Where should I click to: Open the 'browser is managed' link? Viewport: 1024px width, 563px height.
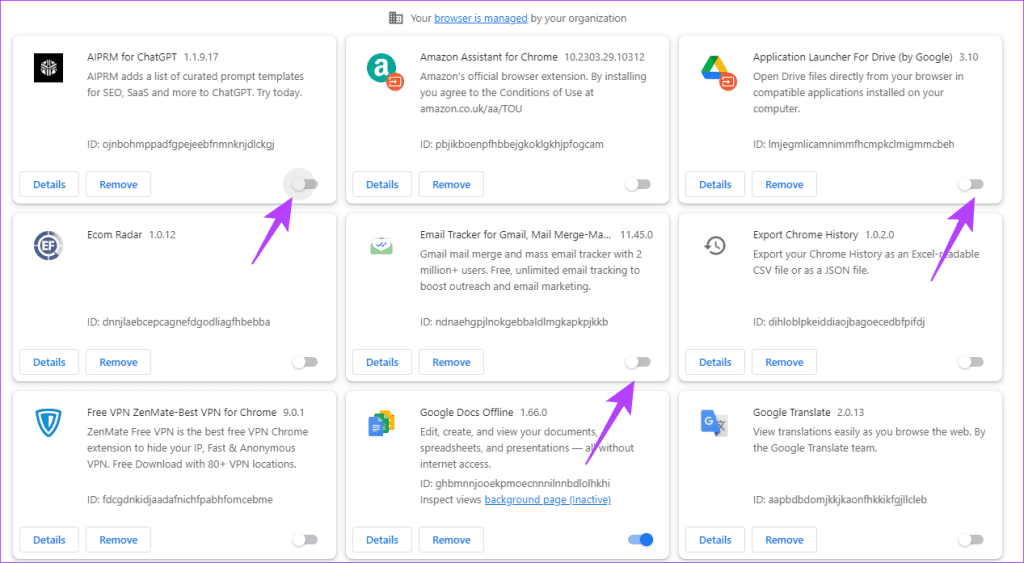[x=470, y=18]
